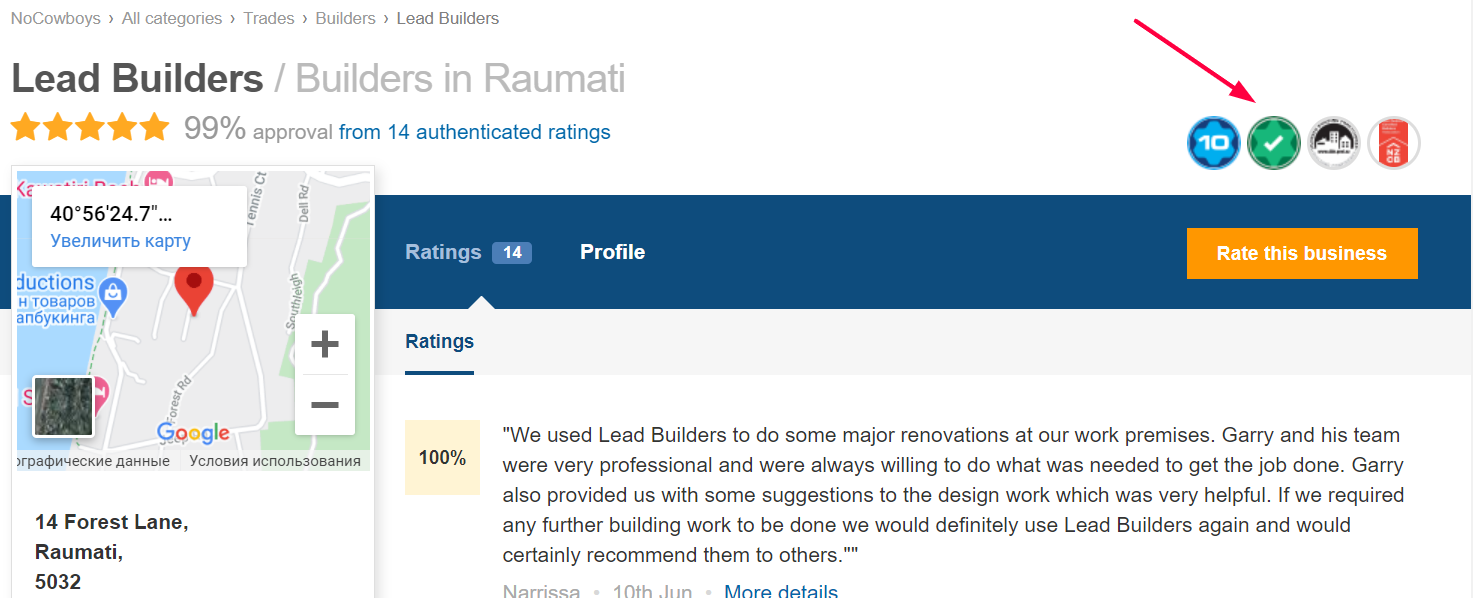
Task: Switch map to satellite view thumbnail
Action: click(x=64, y=406)
